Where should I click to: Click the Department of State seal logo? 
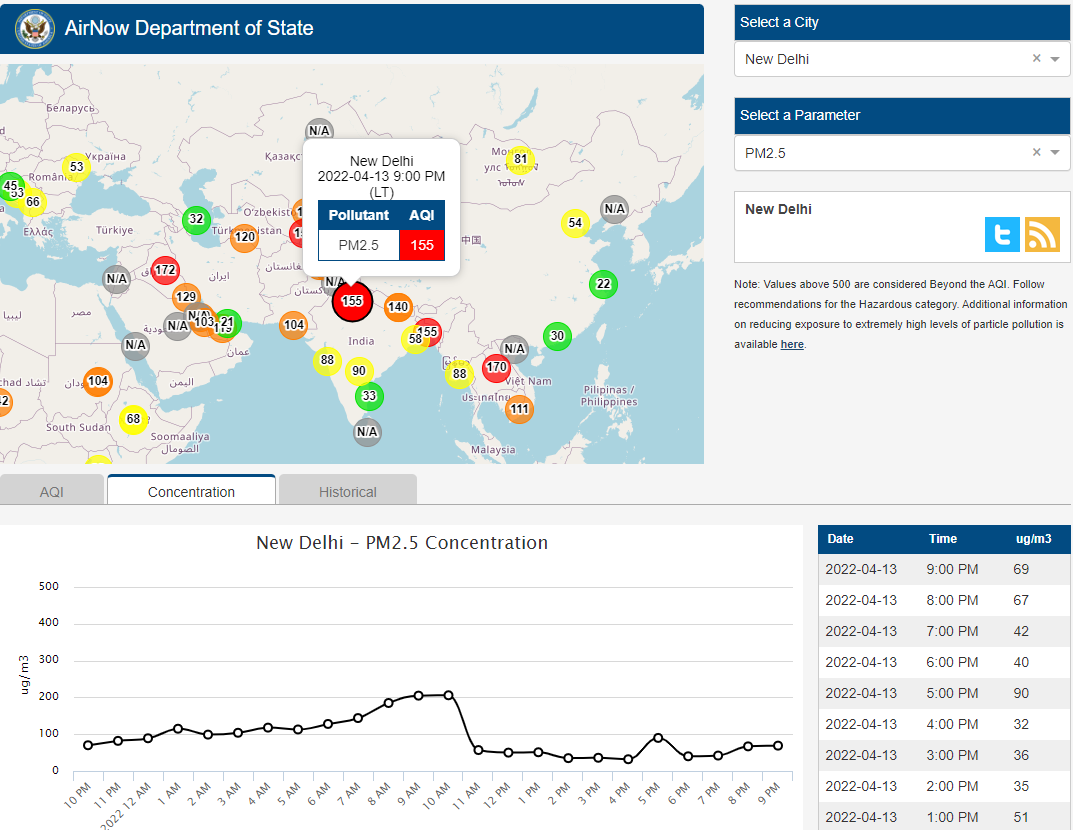point(34,29)
